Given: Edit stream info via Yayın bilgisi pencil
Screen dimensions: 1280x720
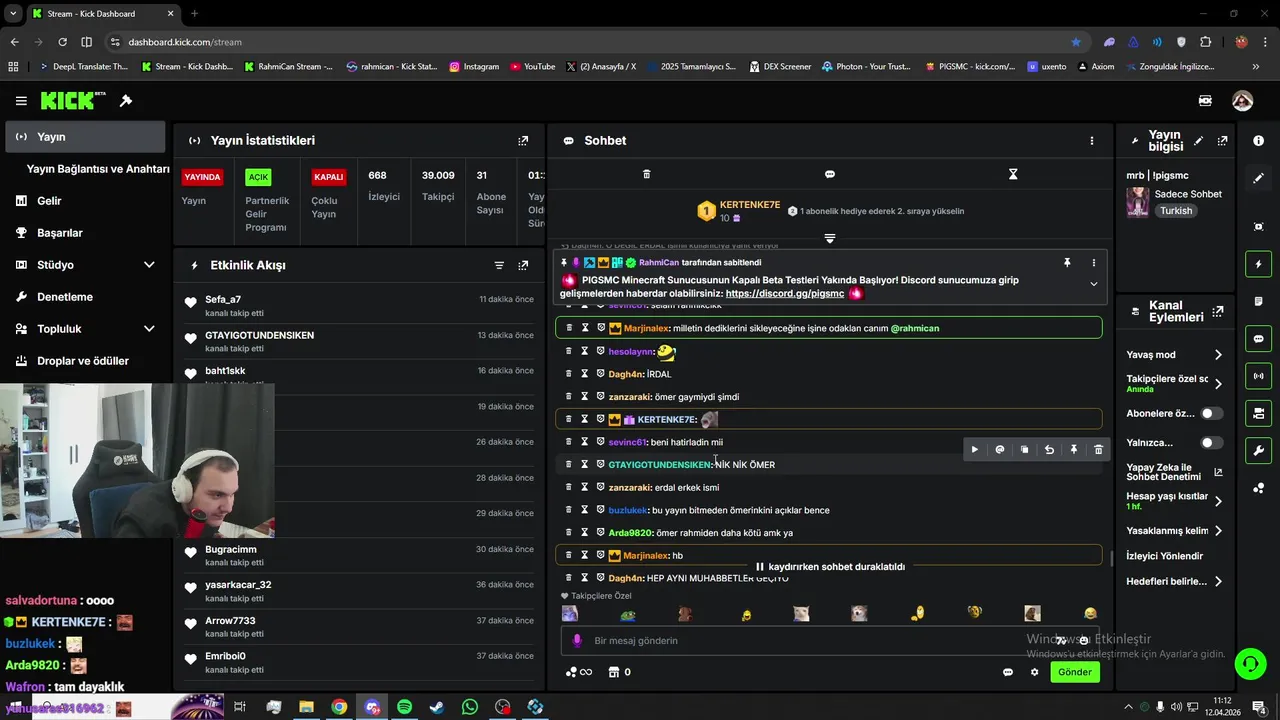Looking at the screenshot, I should coord(1198,141).
